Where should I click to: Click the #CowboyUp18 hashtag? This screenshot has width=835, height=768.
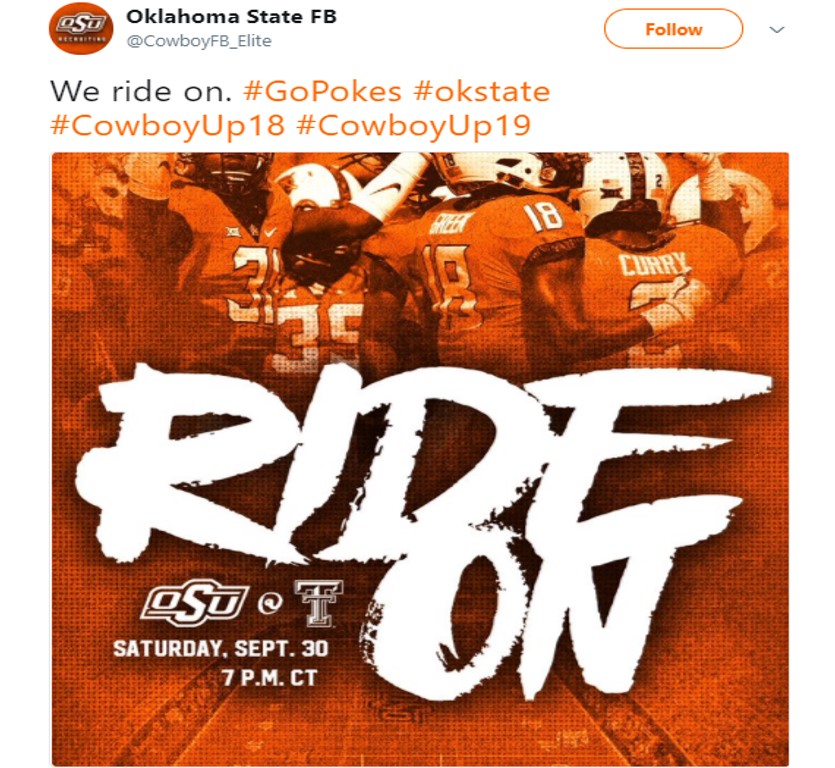pos(167,126)
